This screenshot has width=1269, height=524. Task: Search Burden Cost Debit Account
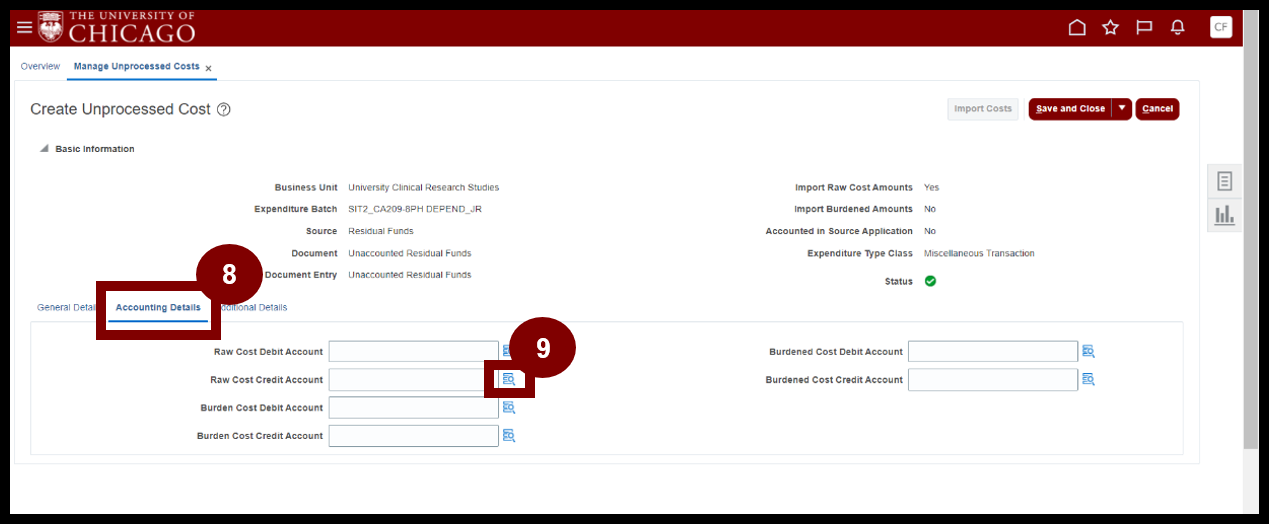pos(509,407)
